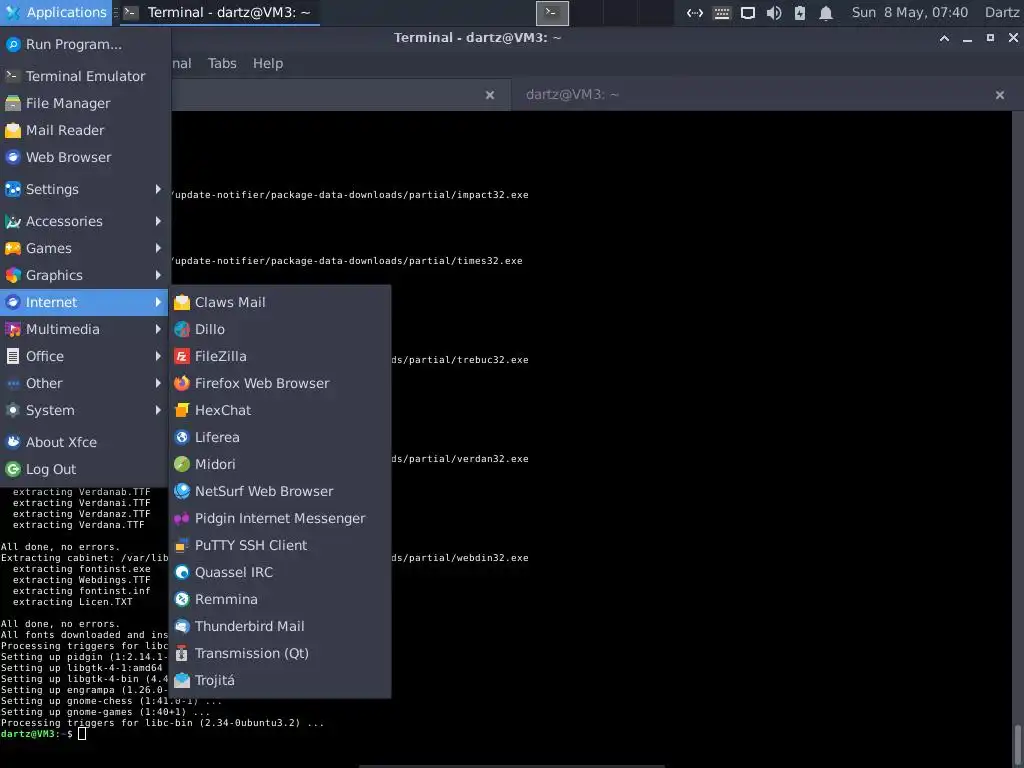The image size is (1024, 768).
Task: Expand the Office submenu
Action: (x=84, y=357)
